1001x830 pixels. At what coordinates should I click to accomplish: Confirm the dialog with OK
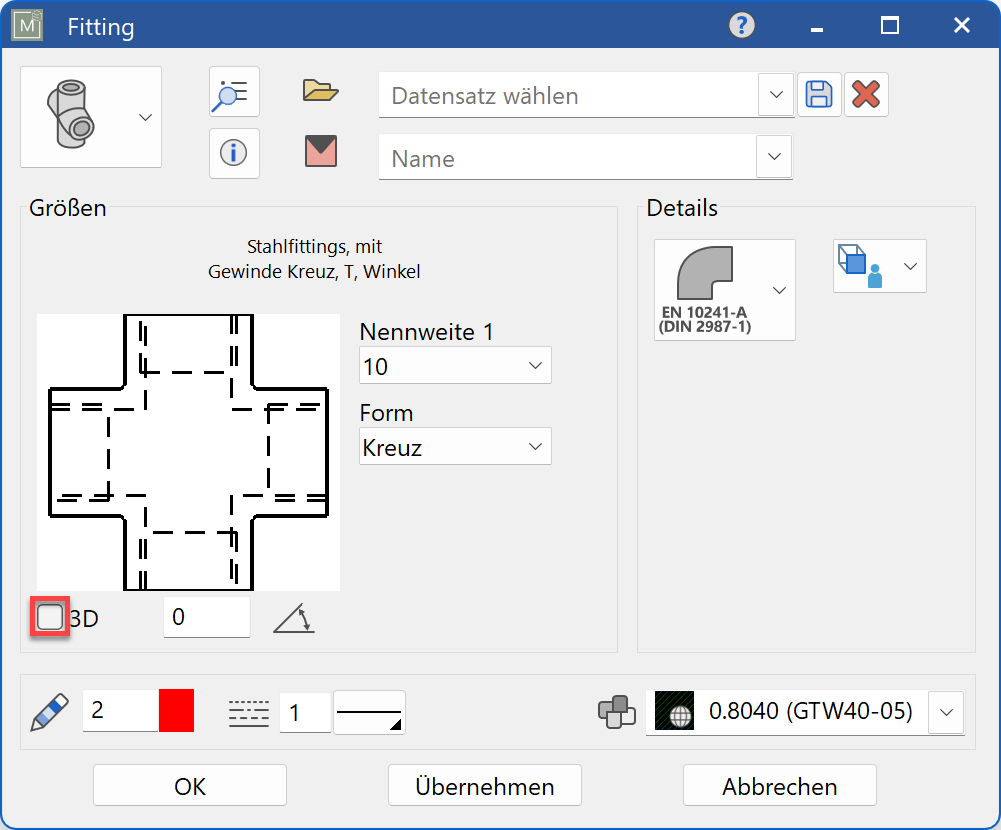click(188, 785)
